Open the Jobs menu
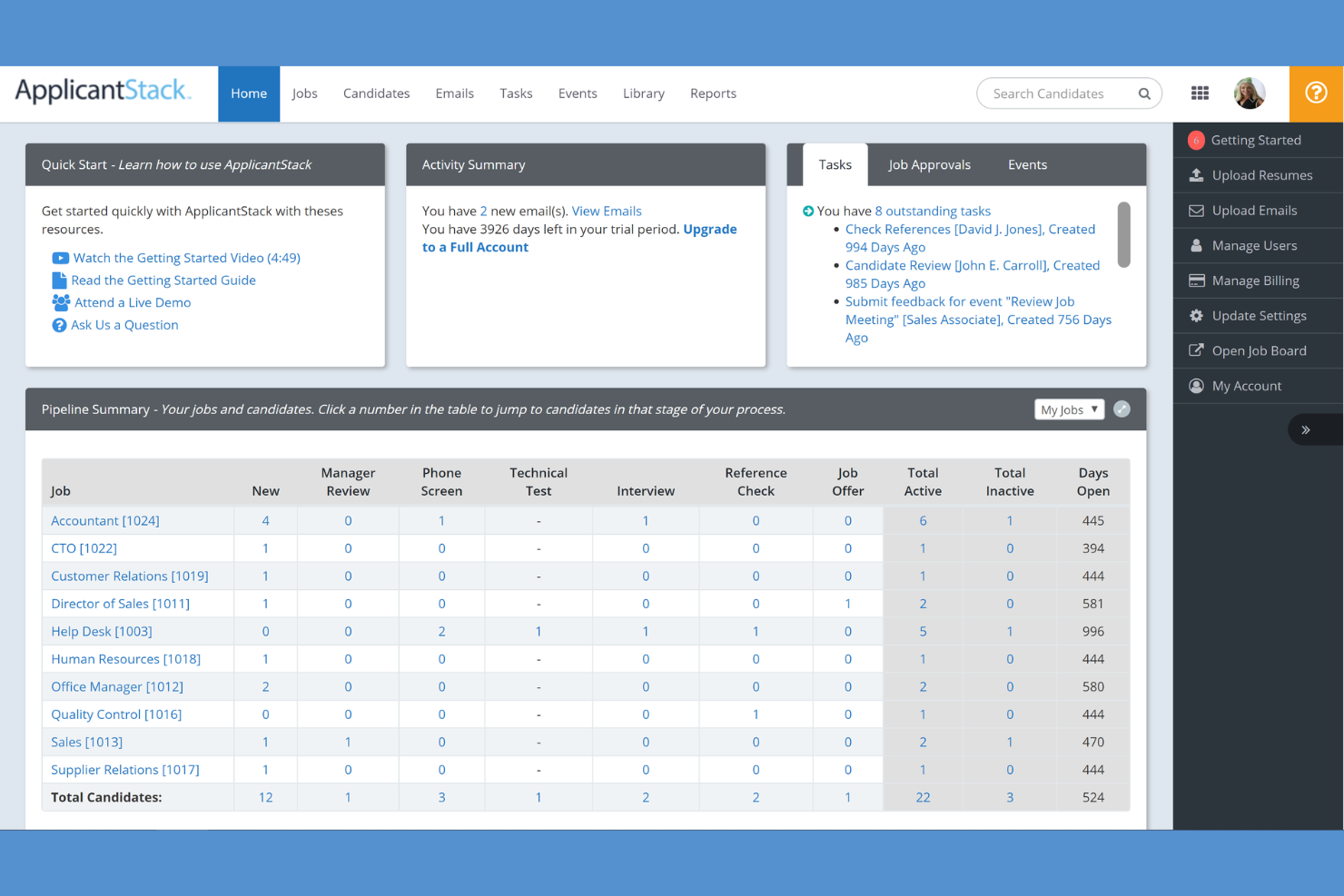1344x896 pixels. click(304, 94)
